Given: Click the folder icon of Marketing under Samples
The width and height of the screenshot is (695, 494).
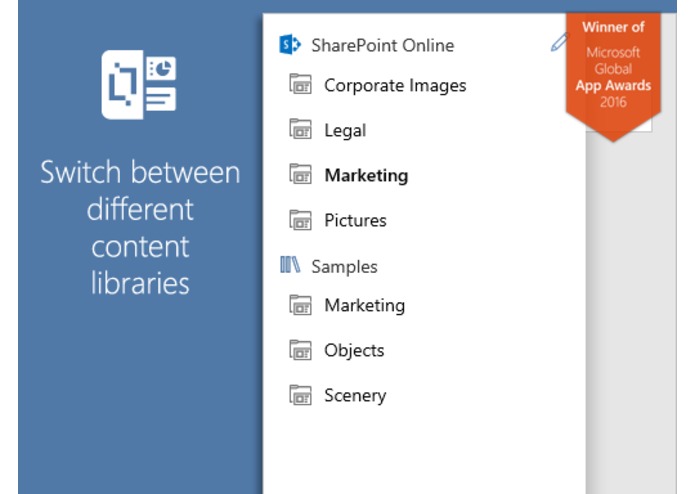Looking at the screenshot, I should click(301, 305).
